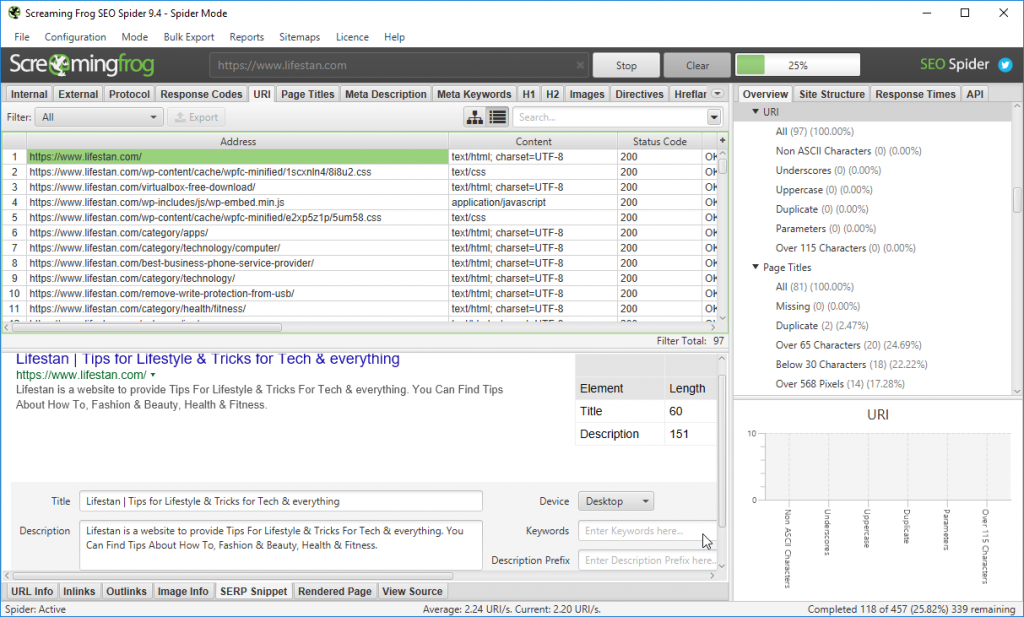Open the Rendered Page bottom tab
Screen dimensions: 1024x617
pyautogui.click(x=334, y=592)
